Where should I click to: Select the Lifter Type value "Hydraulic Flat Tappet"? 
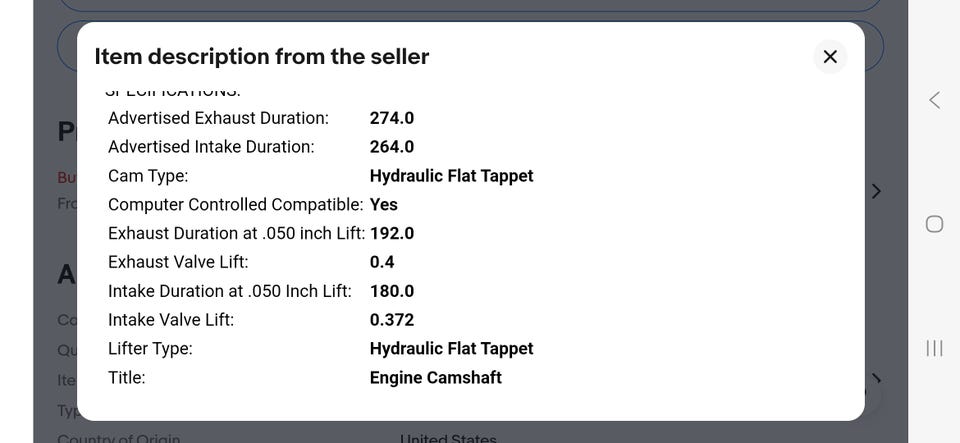[x=451, y=349]
